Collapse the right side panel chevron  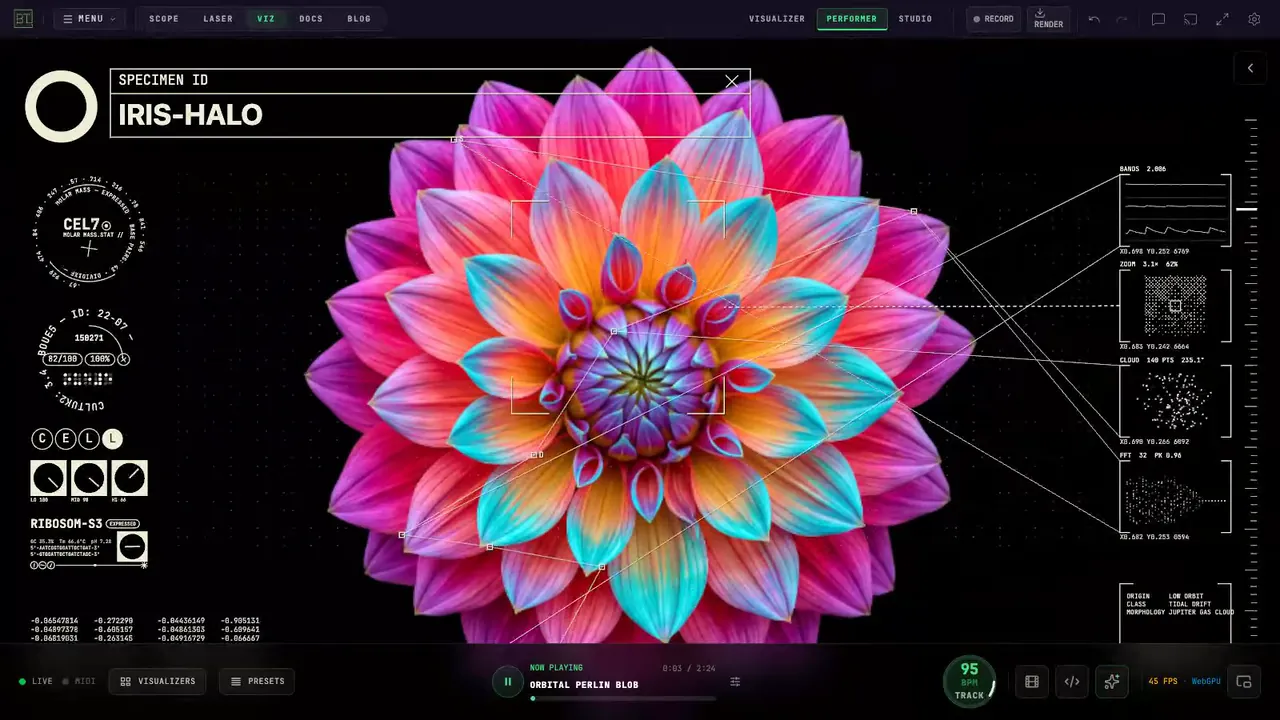click(1250, 68)
